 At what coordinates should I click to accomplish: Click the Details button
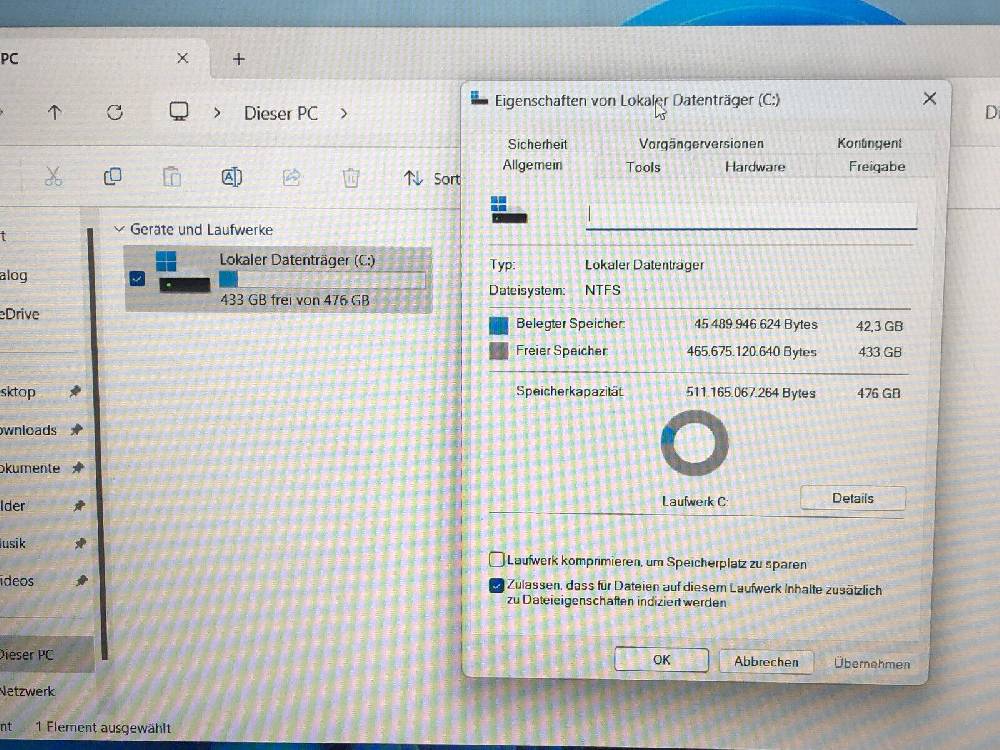coord(853,498)
